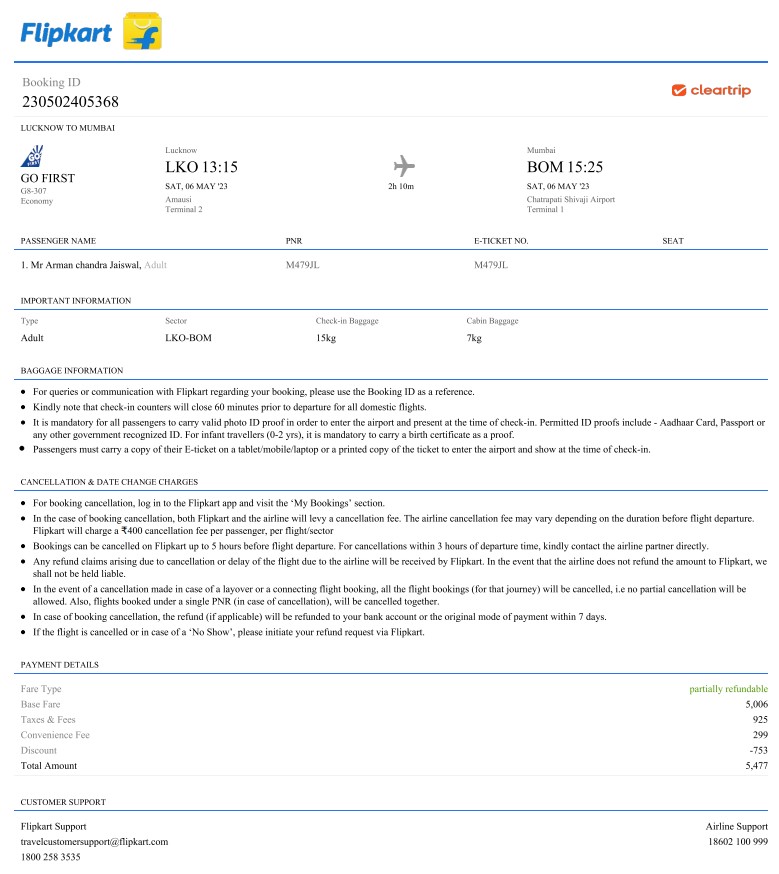Viewport: 779px width, 874px height.
Task: Click the 'Payment Details' section heading
Action: [59, 664]
